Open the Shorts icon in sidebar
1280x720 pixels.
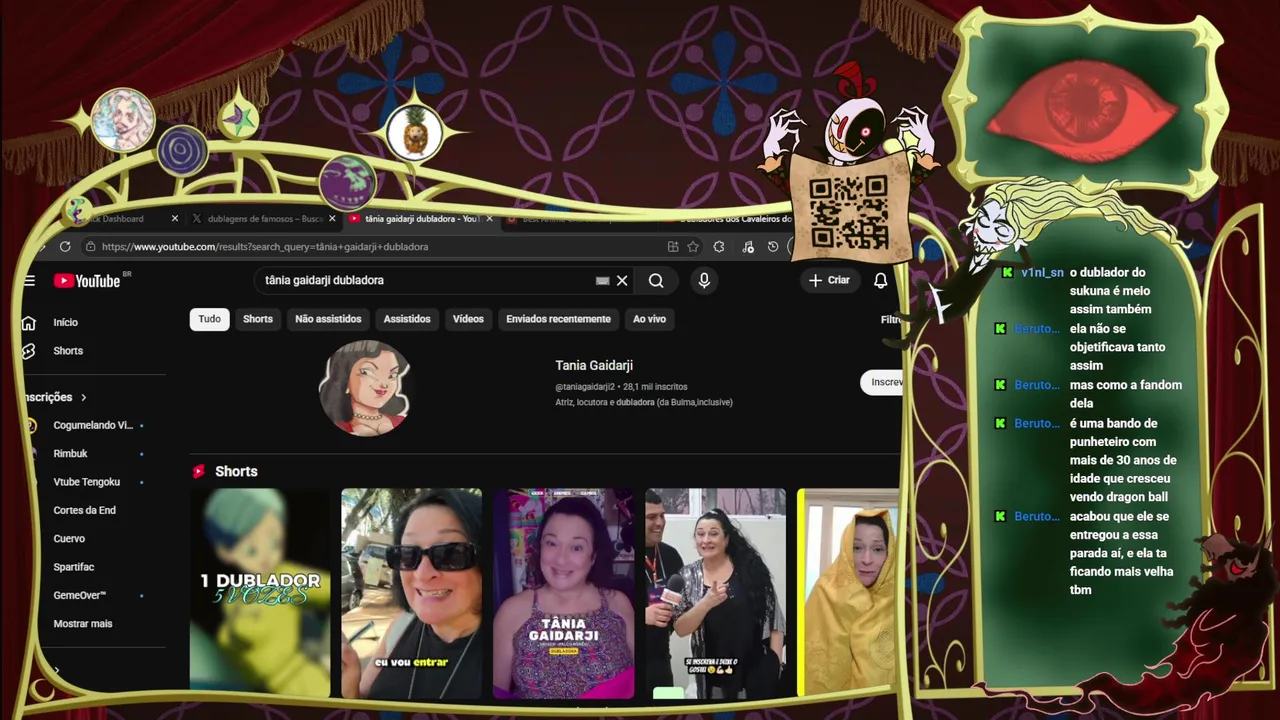(29, 351)
